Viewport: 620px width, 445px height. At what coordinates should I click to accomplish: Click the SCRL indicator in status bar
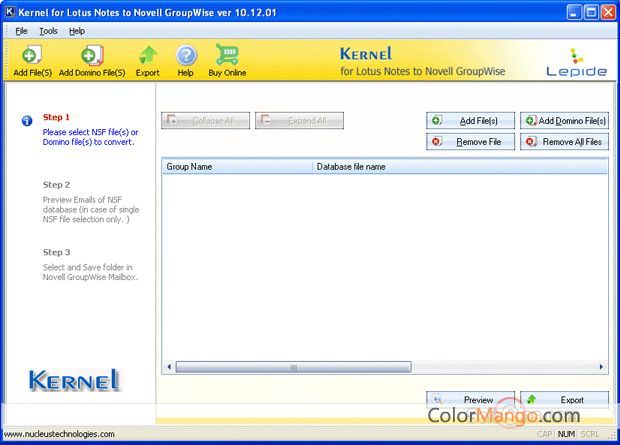(x=590, y=434)
